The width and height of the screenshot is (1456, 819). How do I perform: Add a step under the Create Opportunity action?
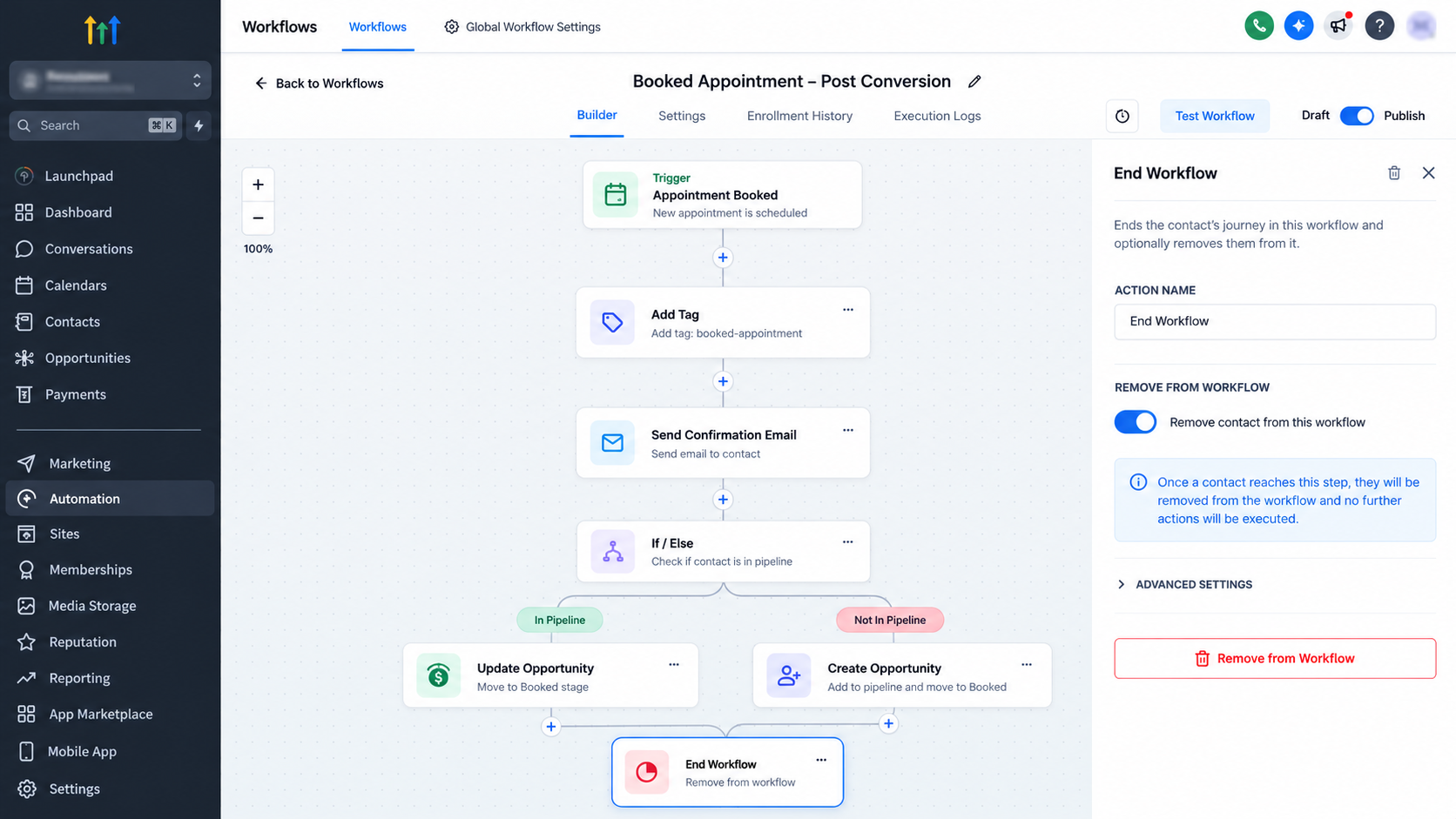[888, 723]
